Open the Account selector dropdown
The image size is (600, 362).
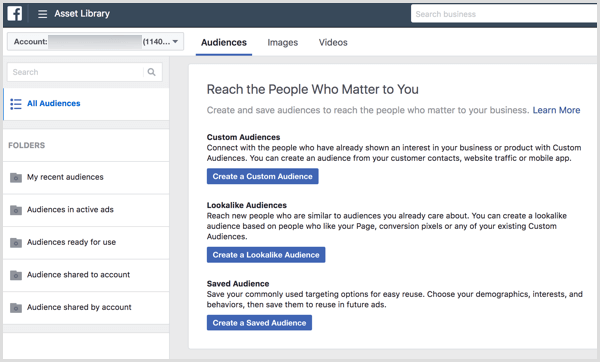(x=95, y=41)
